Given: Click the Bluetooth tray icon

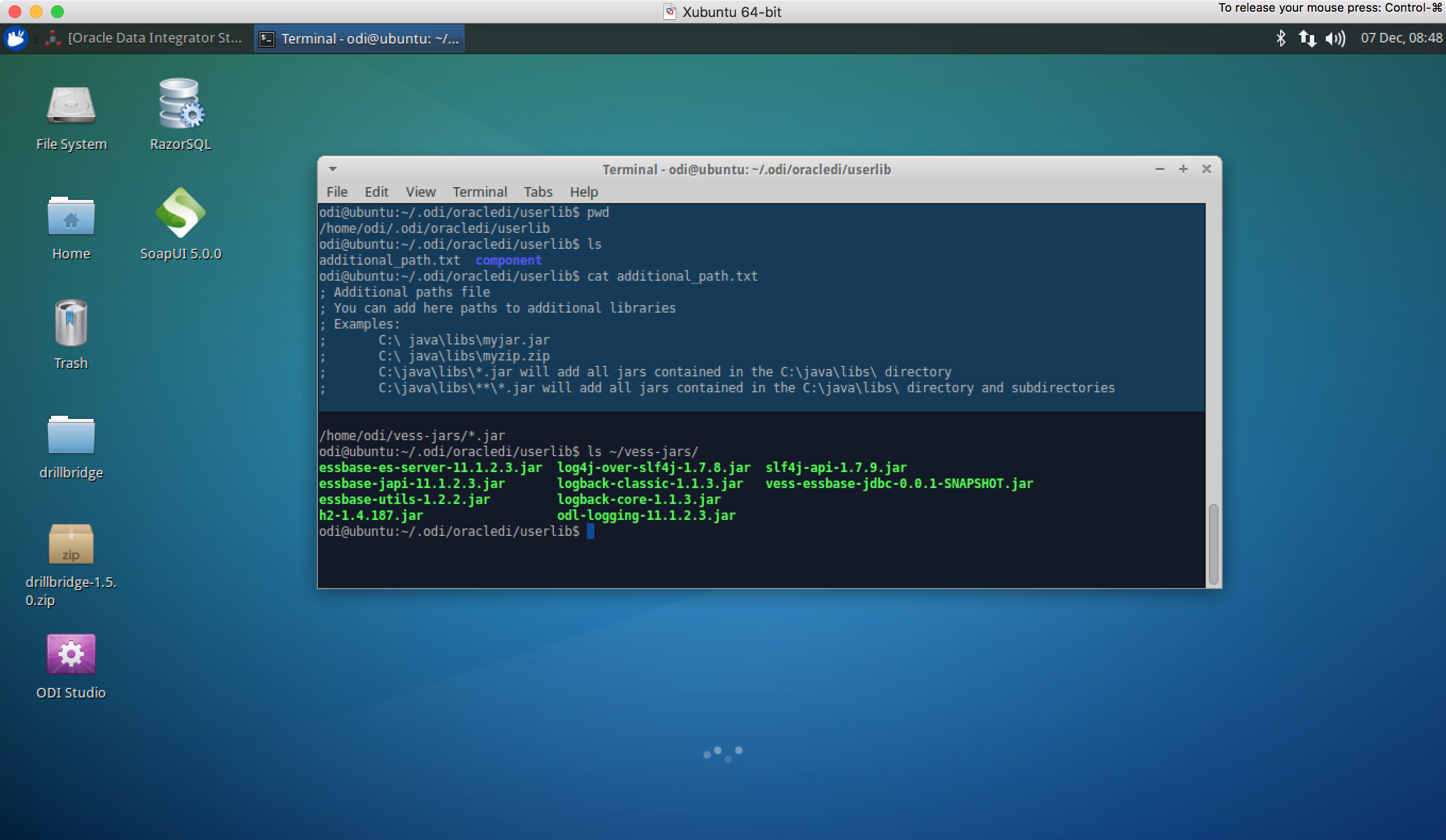Looking at the screenshot, I should pos(1281,38).
